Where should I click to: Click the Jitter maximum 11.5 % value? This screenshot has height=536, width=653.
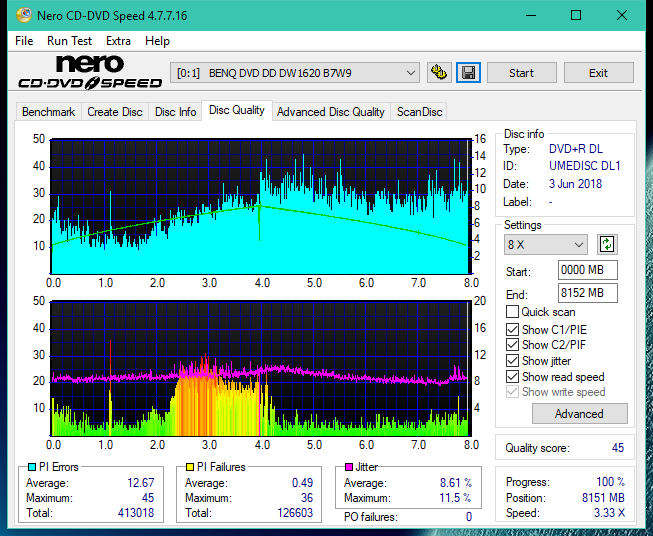coord(456,498)
